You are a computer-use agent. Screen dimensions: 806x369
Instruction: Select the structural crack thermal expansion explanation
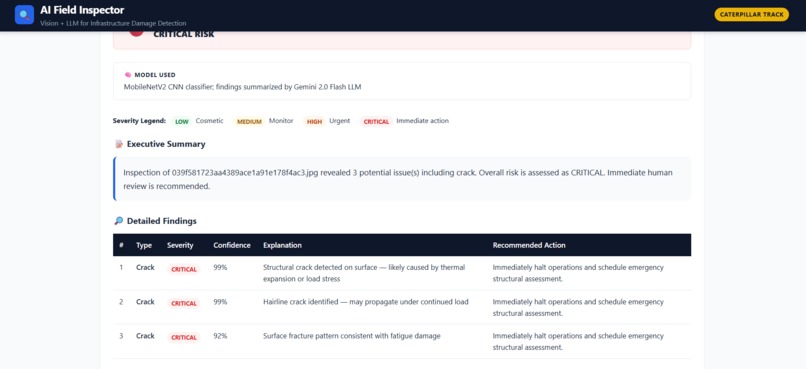364,273
